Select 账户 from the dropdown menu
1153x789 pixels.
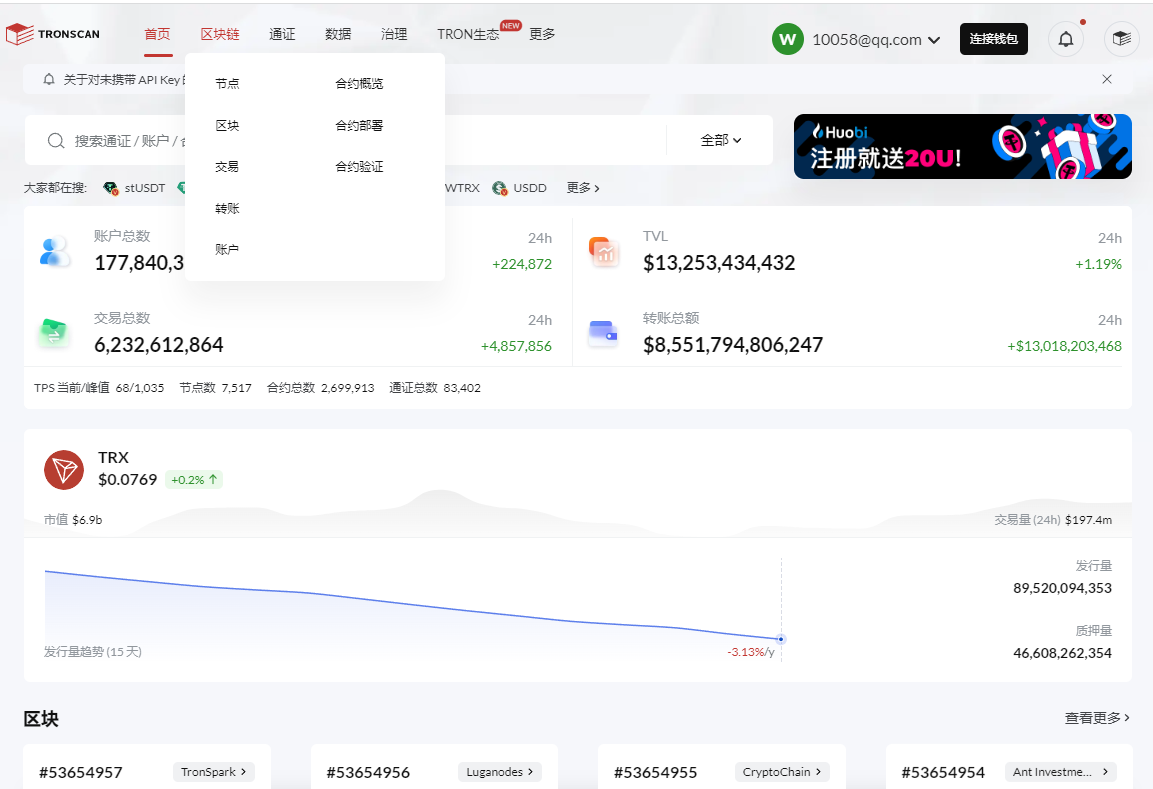227,250
